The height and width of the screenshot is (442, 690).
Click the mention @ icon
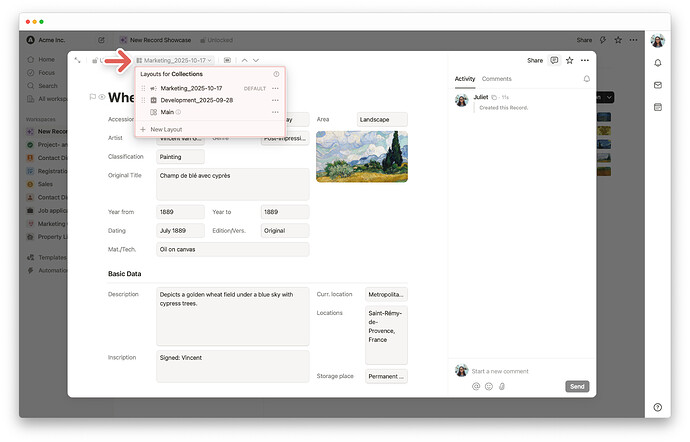tap(476, 387)
